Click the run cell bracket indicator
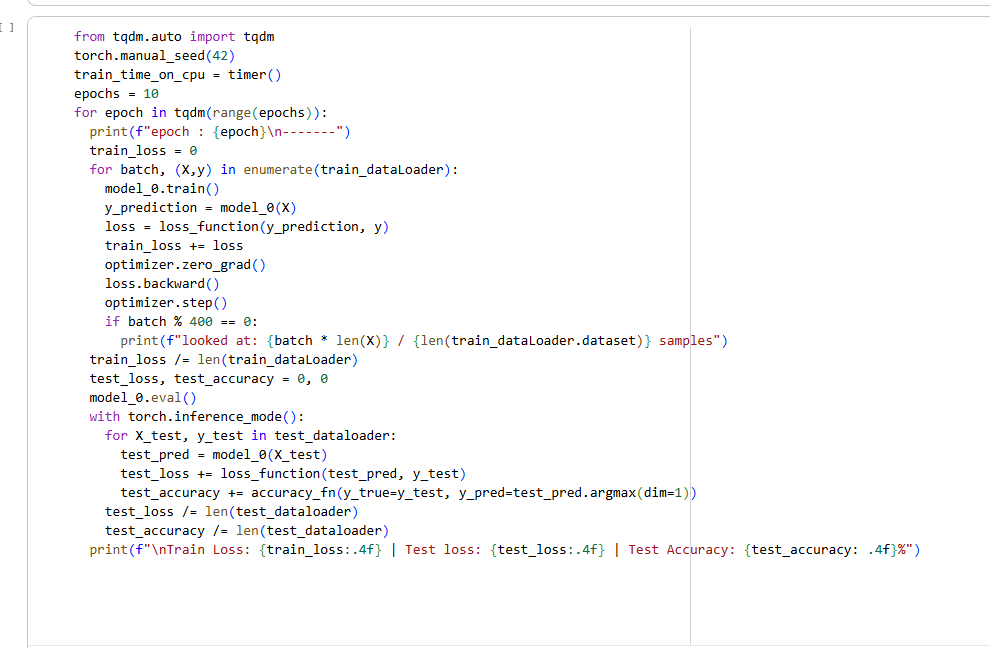Screen dimensions: 990x648 coord(9,27)
